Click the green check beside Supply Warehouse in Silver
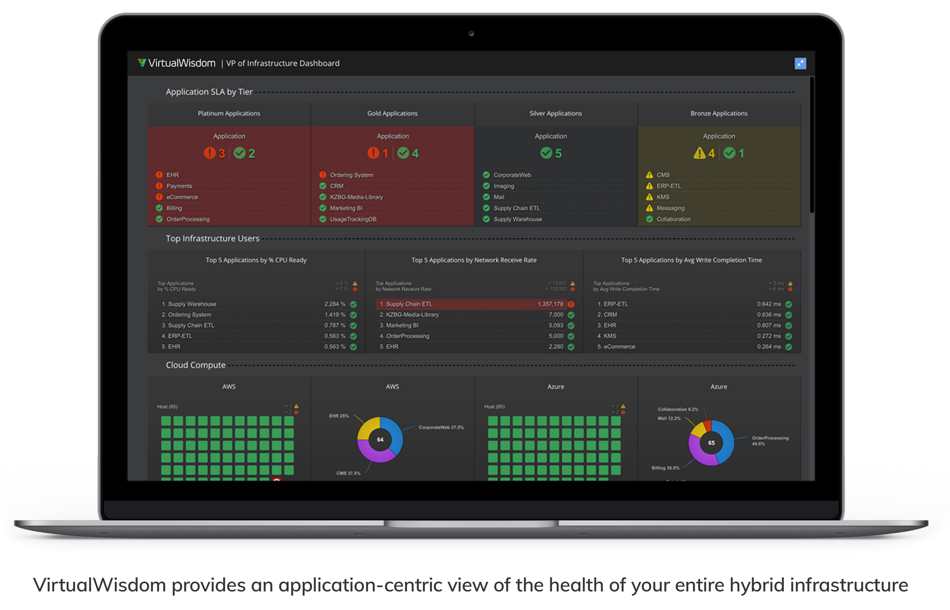The image size is (950, 610). [x=487, y=219]
